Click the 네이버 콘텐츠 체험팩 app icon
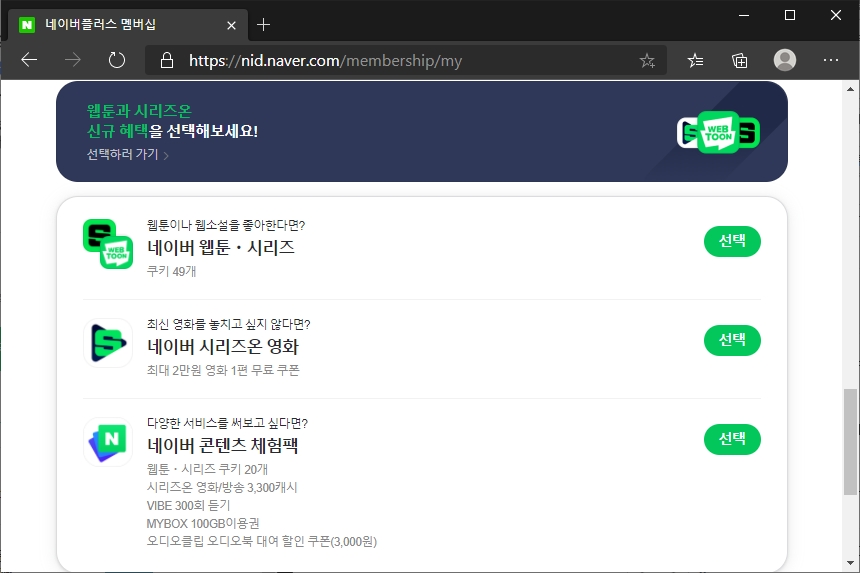This screenshot has width=860, height=573. click(x=108, y=442)
